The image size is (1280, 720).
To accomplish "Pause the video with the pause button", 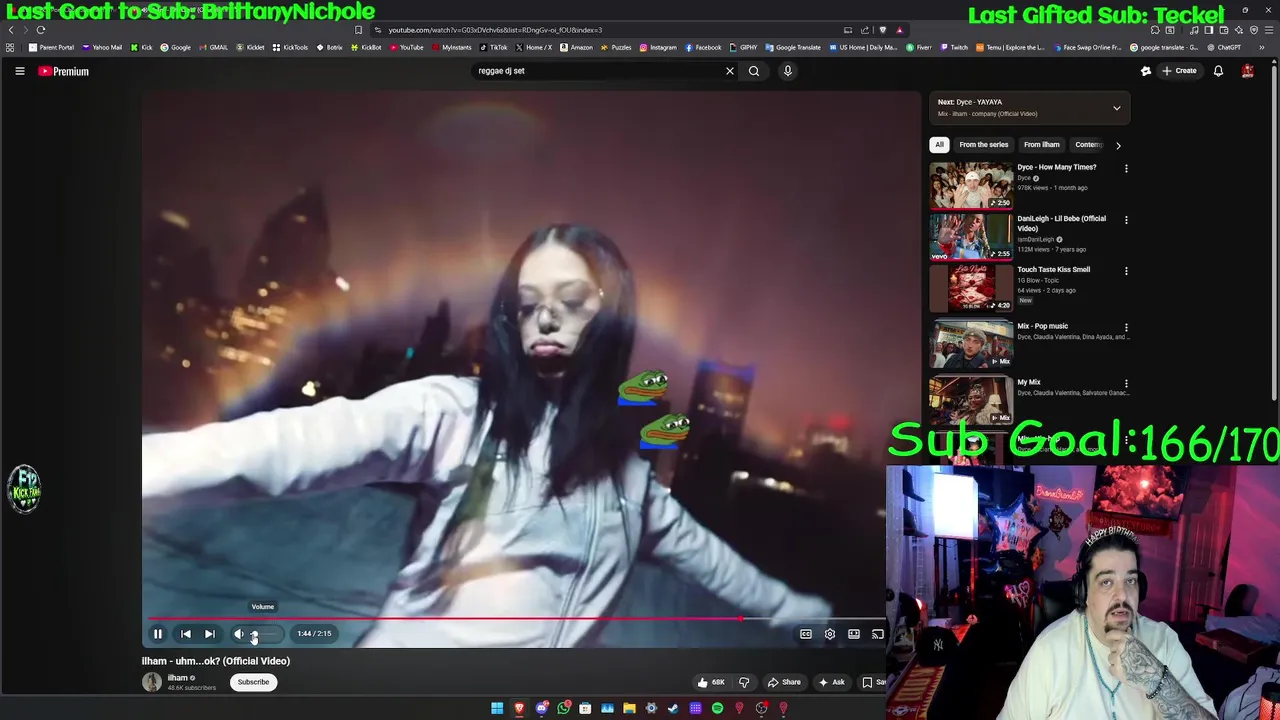I will click(158, 633).
